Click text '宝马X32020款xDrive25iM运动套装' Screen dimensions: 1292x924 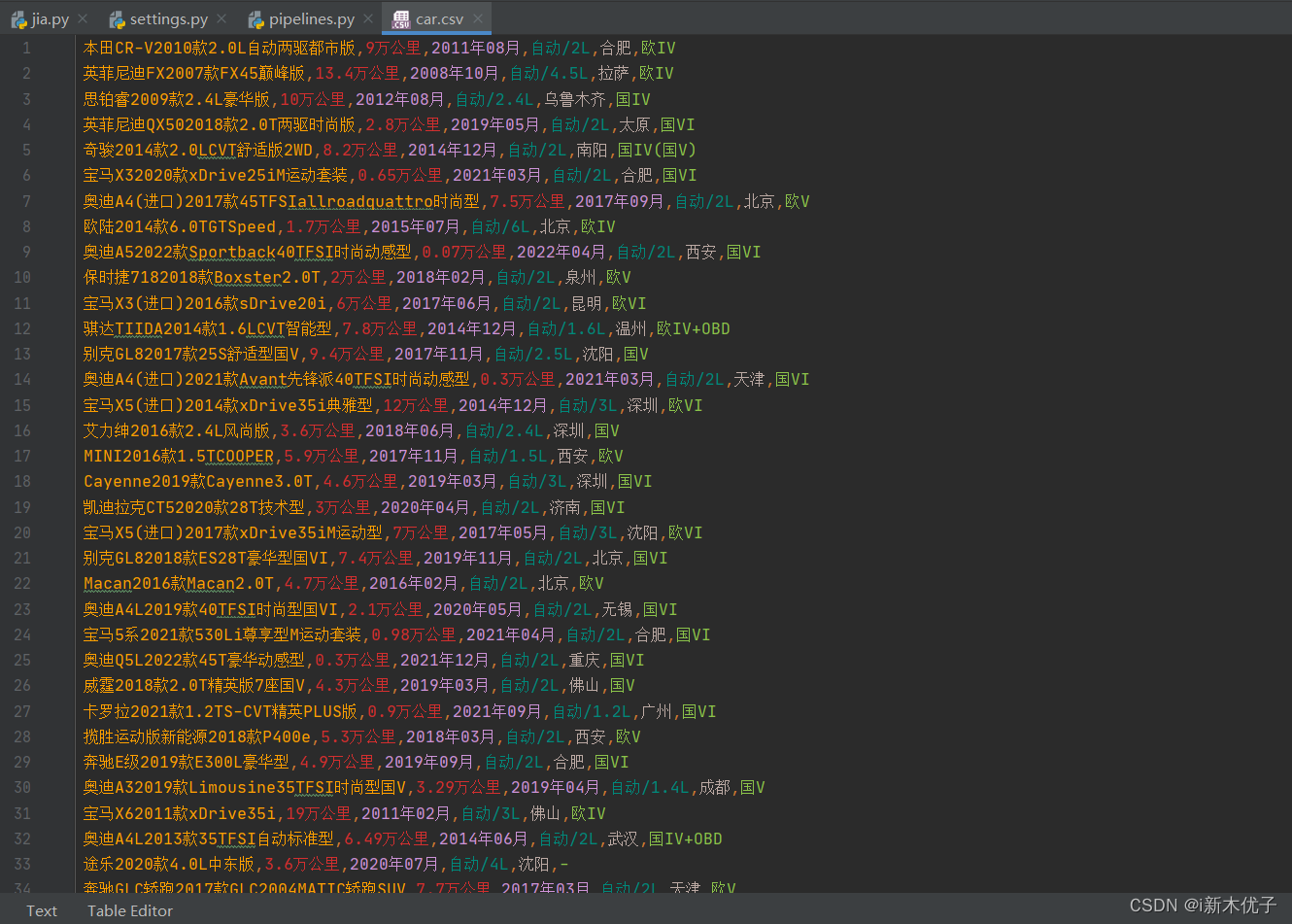(x=216, y=175)
